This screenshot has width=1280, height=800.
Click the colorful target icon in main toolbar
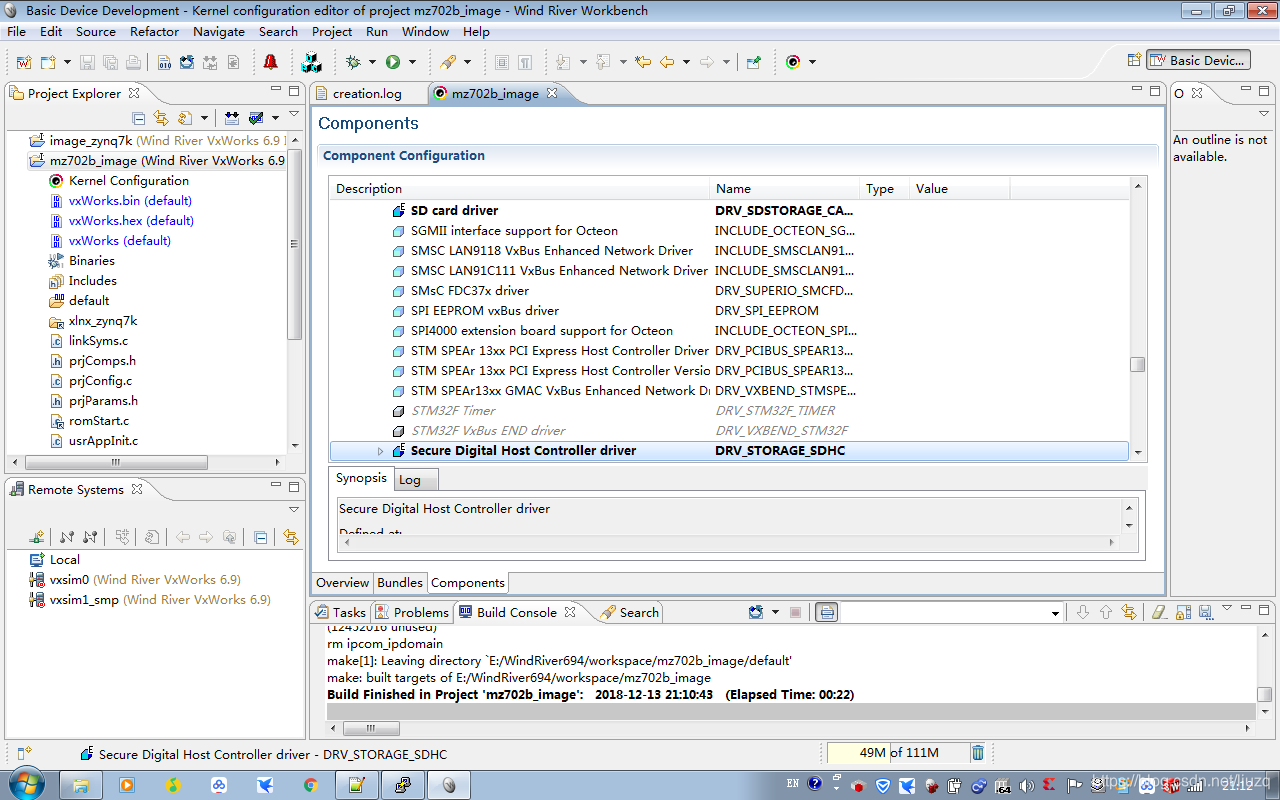pos(793,62)
